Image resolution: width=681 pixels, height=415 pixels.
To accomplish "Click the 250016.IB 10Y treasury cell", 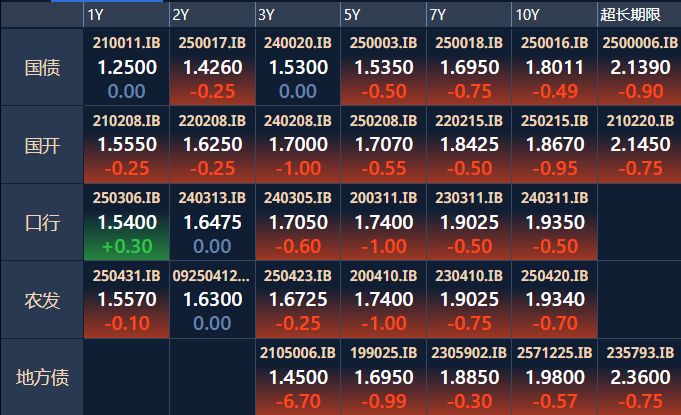I will tap(555, 67).
